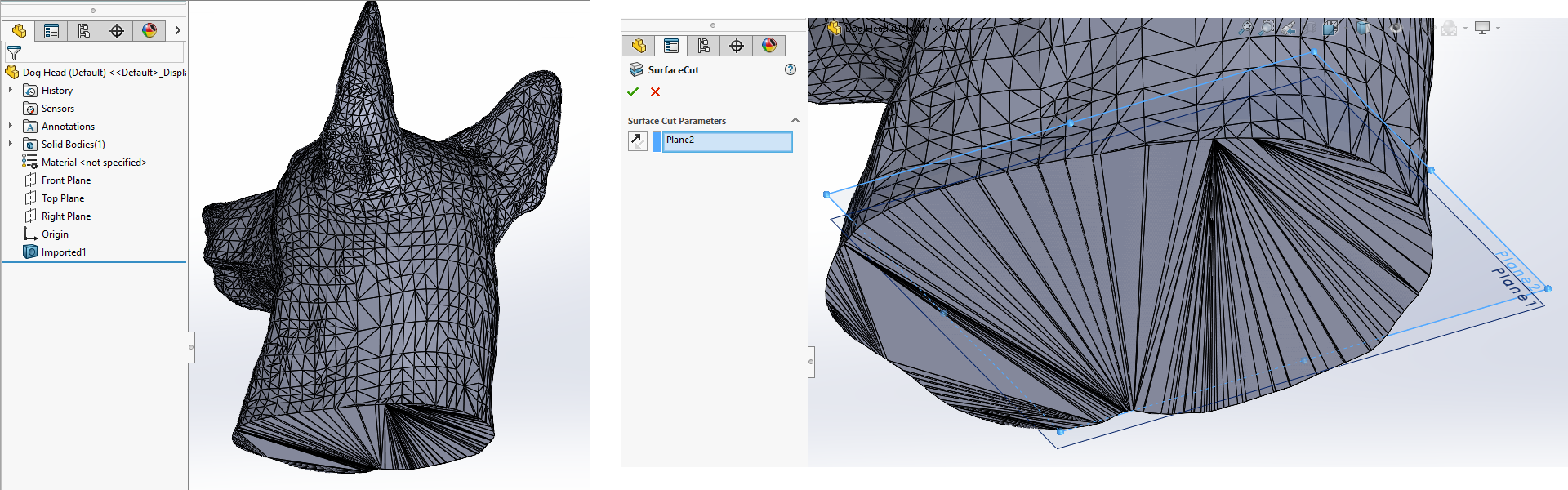
Task: Expand the History folder
Action: 11,91
